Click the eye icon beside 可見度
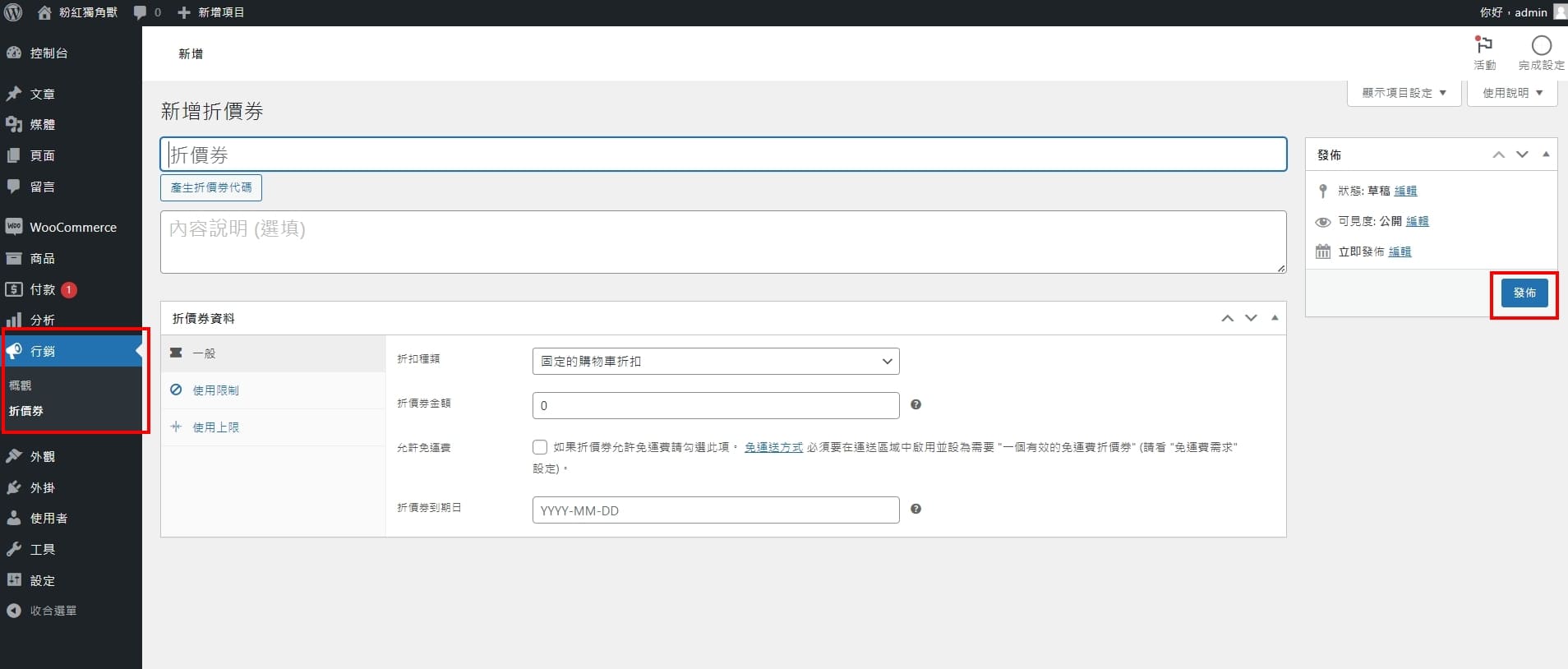Viewport: 1568px width, 669px height. coord(1322,222)
